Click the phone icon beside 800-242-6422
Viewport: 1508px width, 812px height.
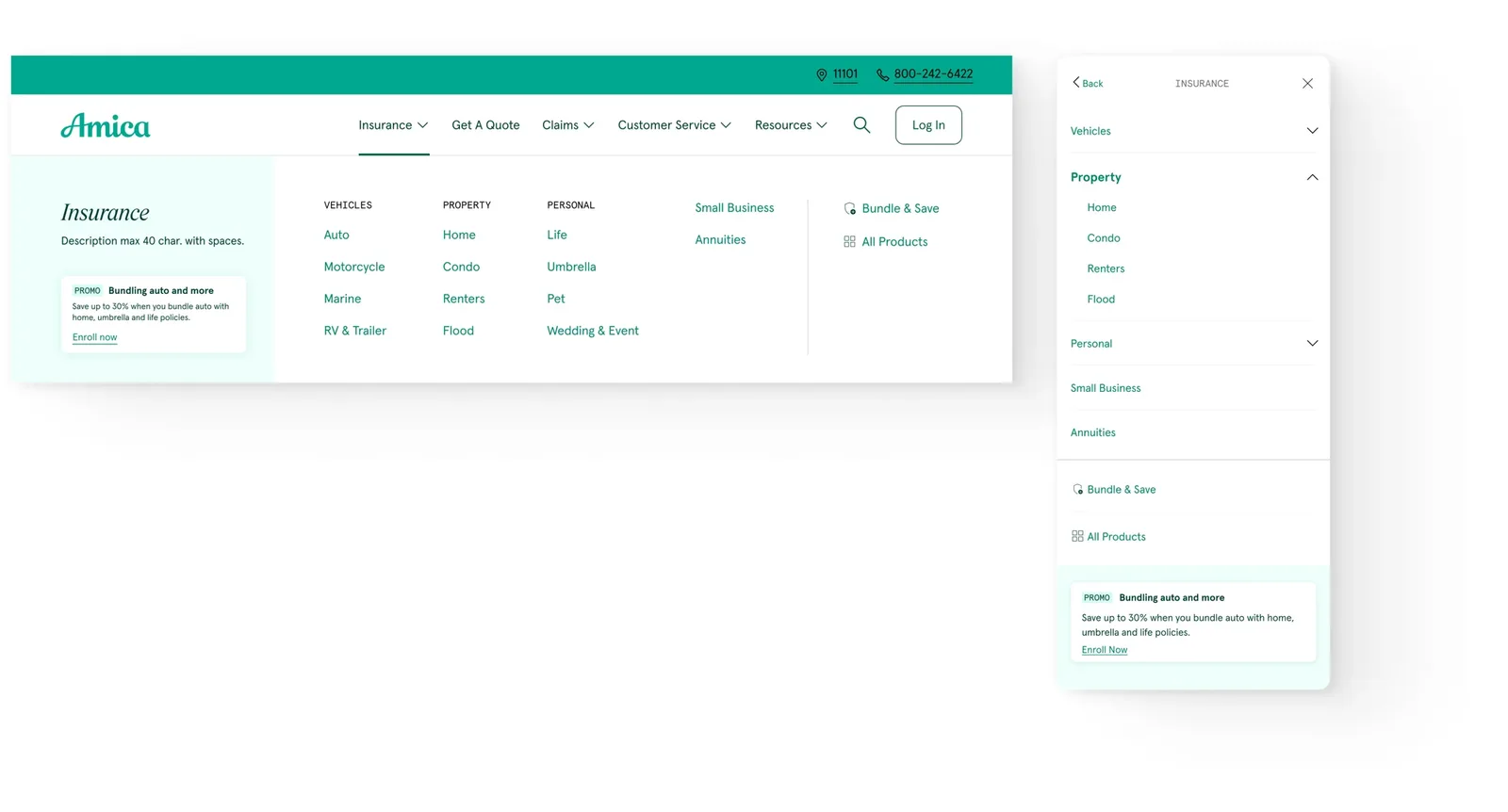pos(883,74)
